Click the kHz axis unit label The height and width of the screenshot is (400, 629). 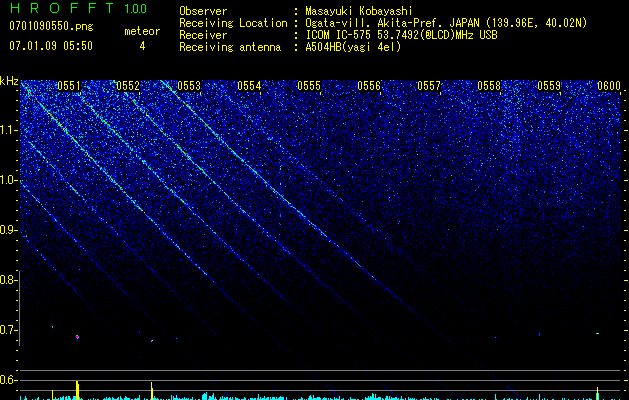click(9, 81)
